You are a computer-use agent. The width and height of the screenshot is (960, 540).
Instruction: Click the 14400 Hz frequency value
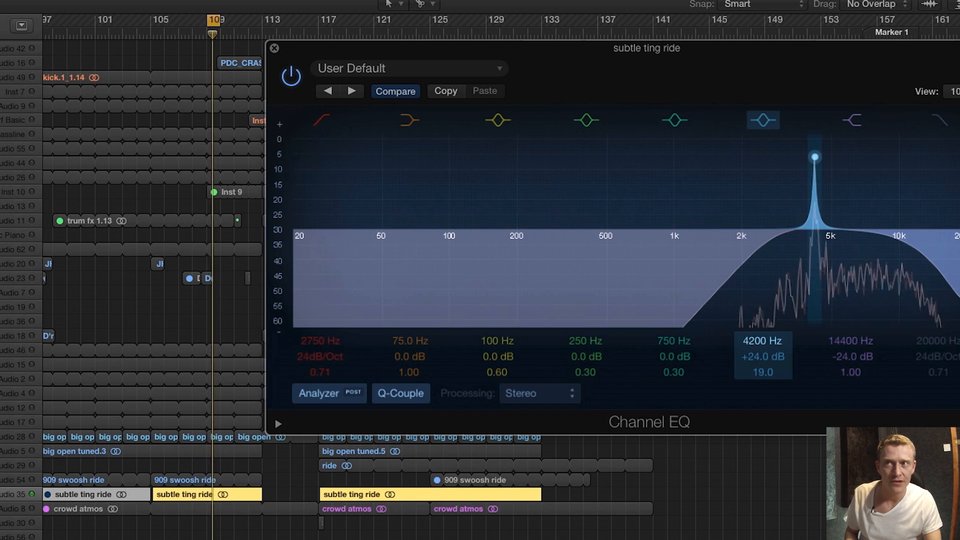point(850,340)
